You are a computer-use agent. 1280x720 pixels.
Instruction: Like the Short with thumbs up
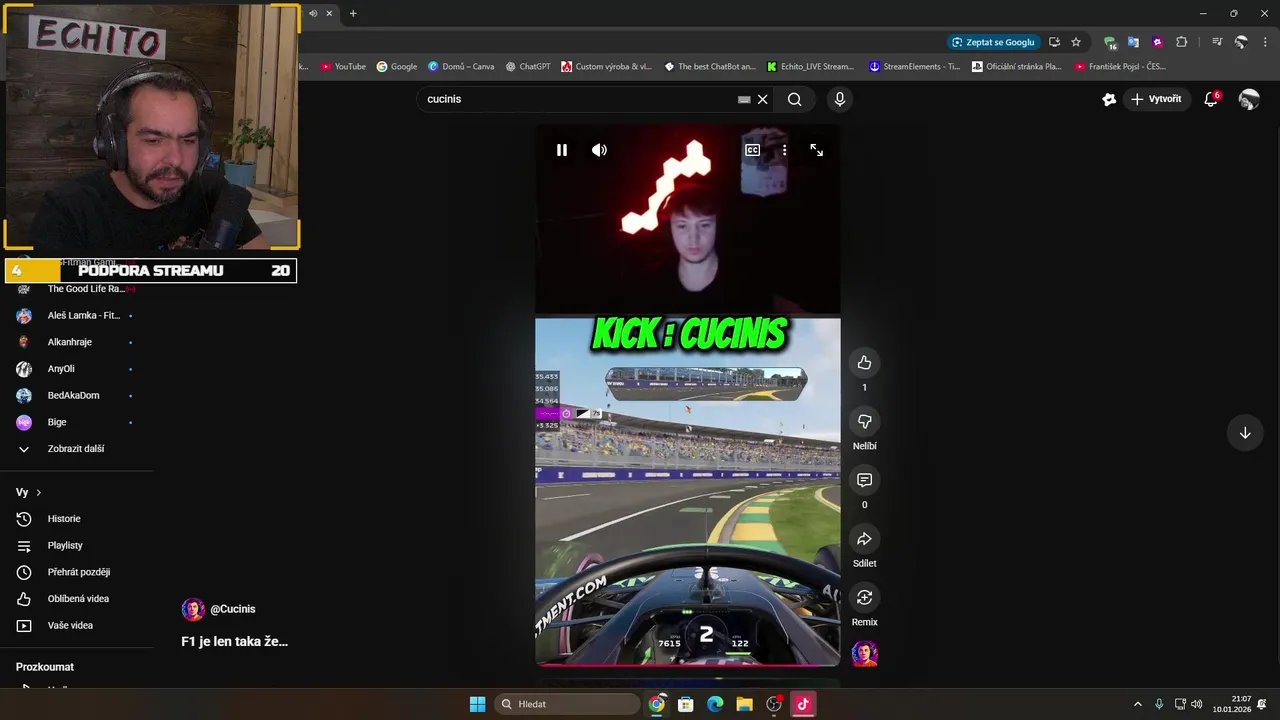[x=865, y=363]
